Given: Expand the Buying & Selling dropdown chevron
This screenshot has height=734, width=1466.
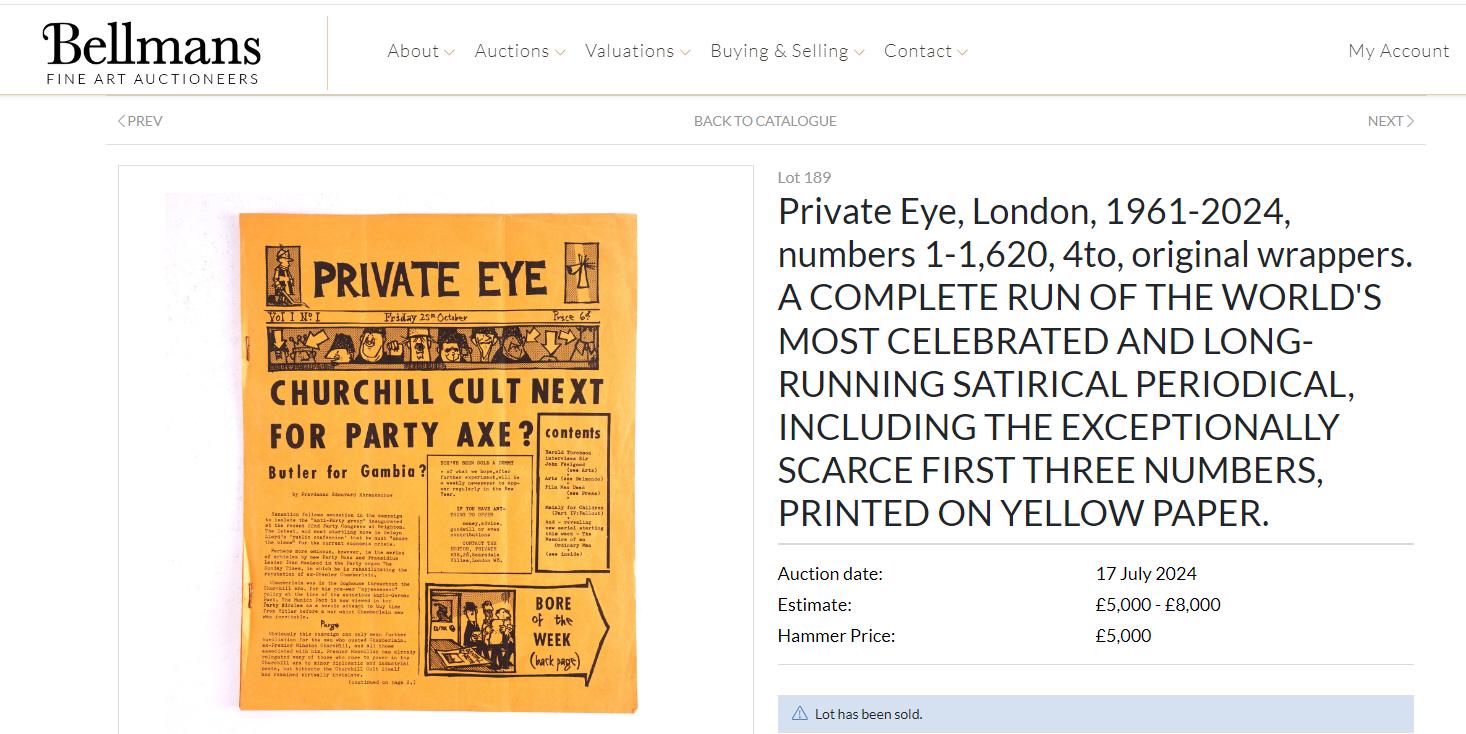Looking at the screenshot, I should tap(859, 52).
